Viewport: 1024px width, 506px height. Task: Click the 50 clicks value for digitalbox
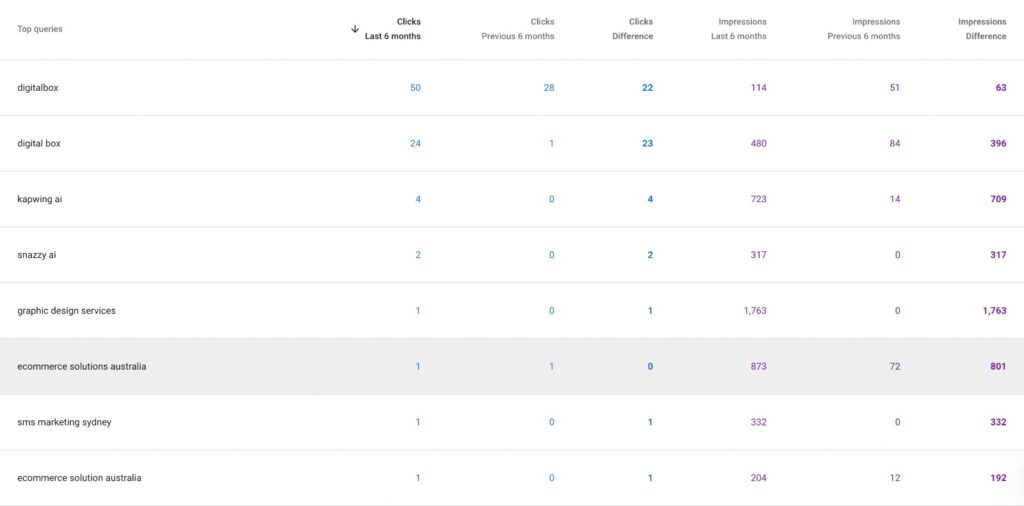pyautogui.click(x=415, y=88)
